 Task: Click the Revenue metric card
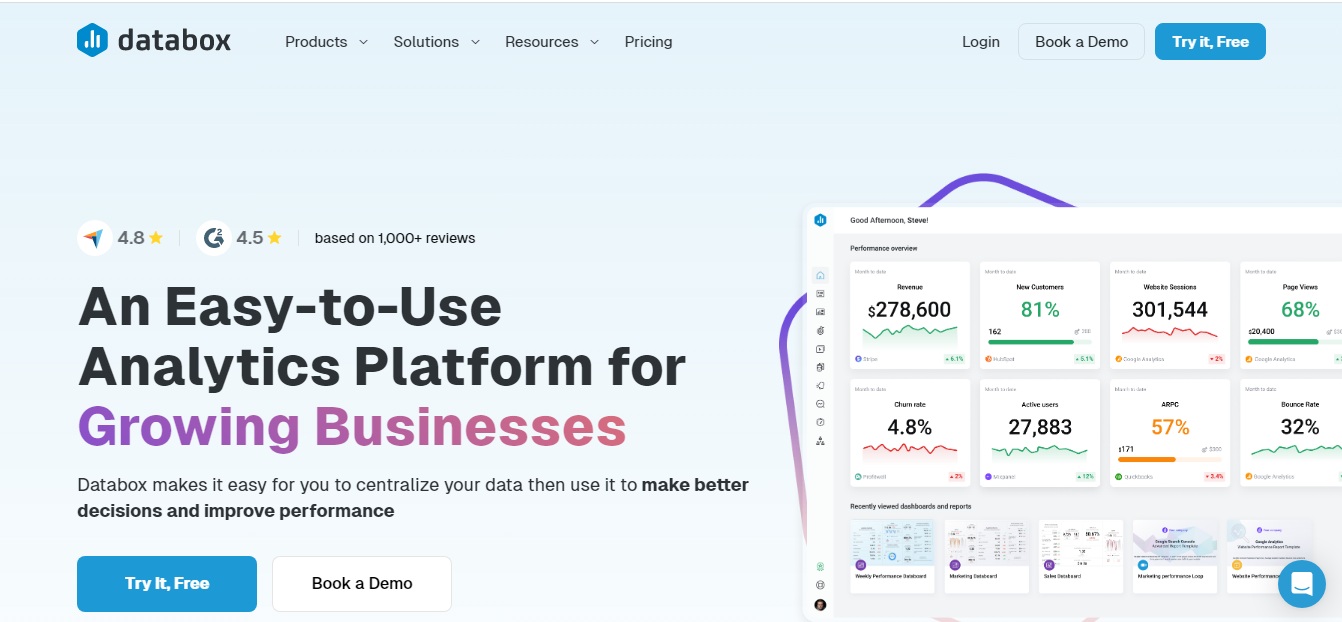pyautogui.click(x=909, y=314)
